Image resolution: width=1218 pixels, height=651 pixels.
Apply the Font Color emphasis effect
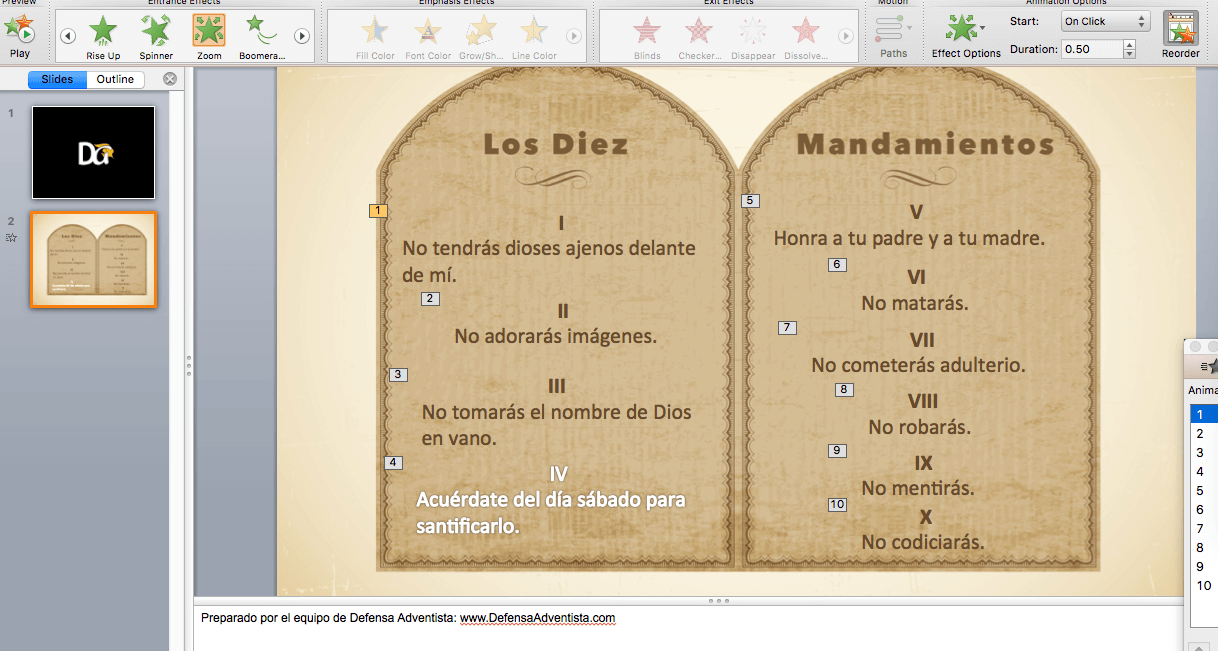pyautogui.click(x=428, y=37)
